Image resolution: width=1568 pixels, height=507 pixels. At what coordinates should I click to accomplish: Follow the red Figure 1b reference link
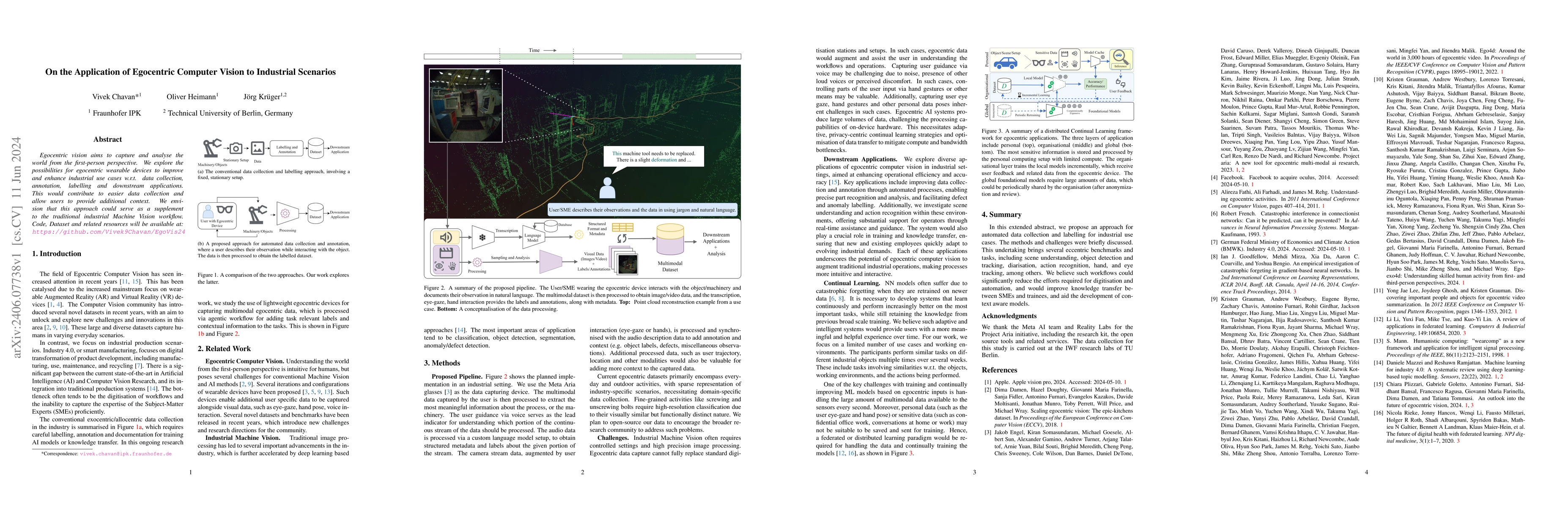click(201, 334)
